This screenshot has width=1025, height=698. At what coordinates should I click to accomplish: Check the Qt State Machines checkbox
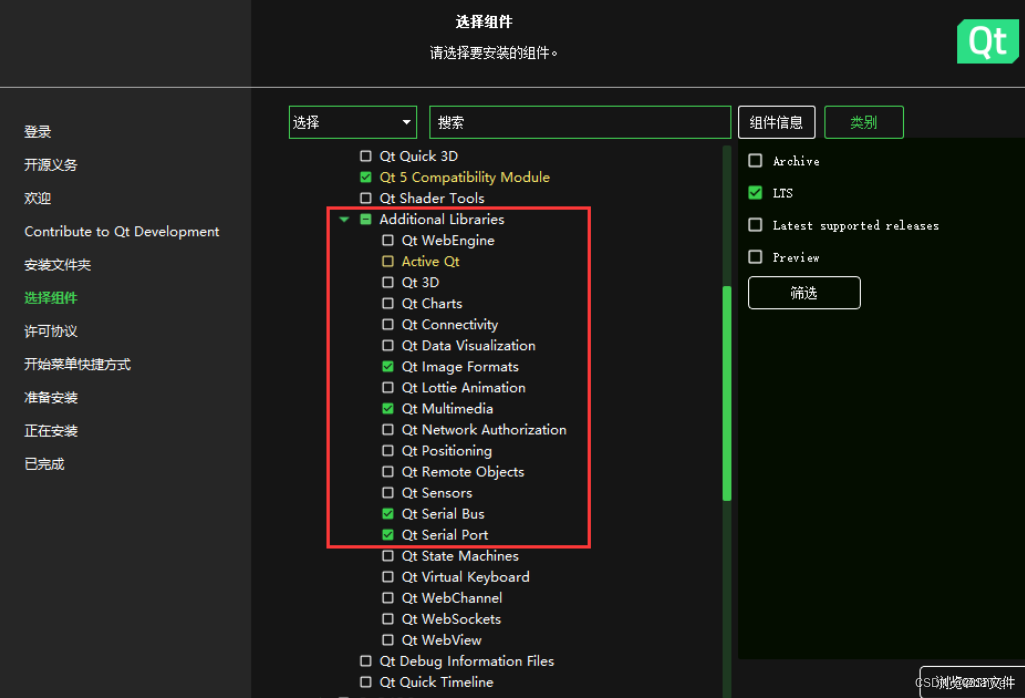388,556
